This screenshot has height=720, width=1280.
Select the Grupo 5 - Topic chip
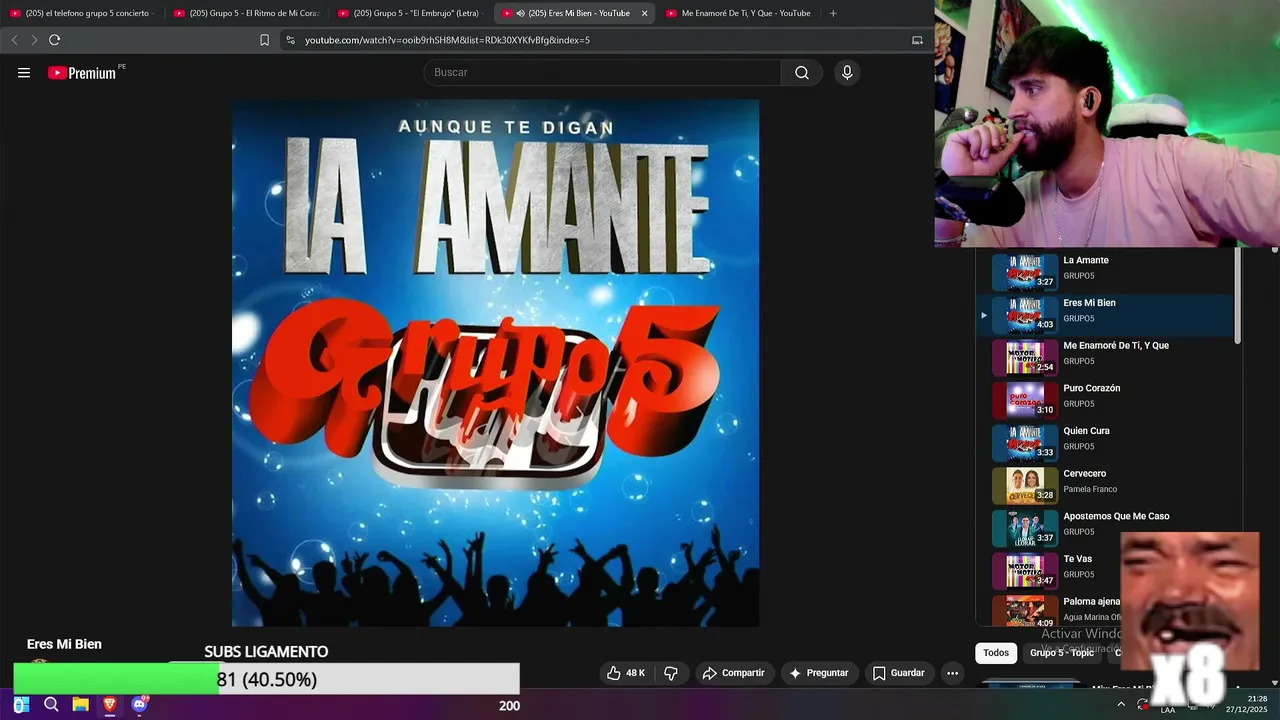pos(1062,653)
